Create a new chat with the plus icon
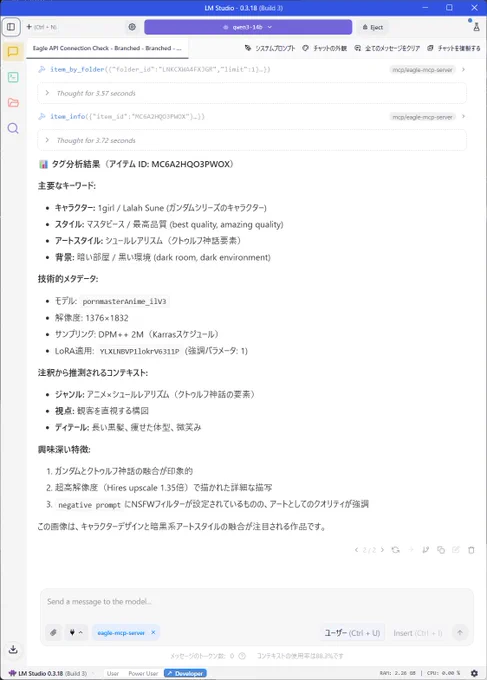This screenshot has height=680, width=487. coord(29,27)
